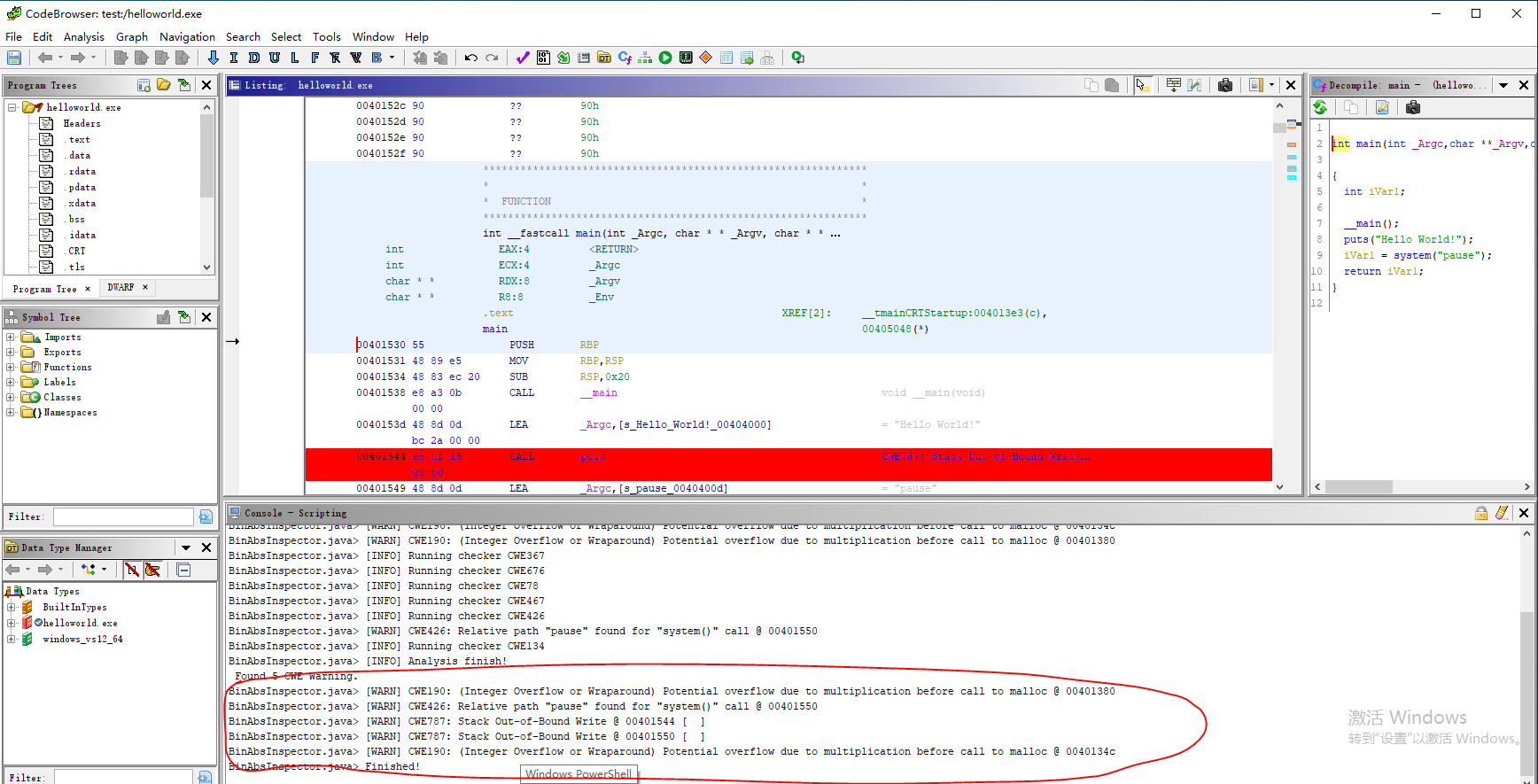Click the Undo arrow in the main toolbar

coord(471,58)
